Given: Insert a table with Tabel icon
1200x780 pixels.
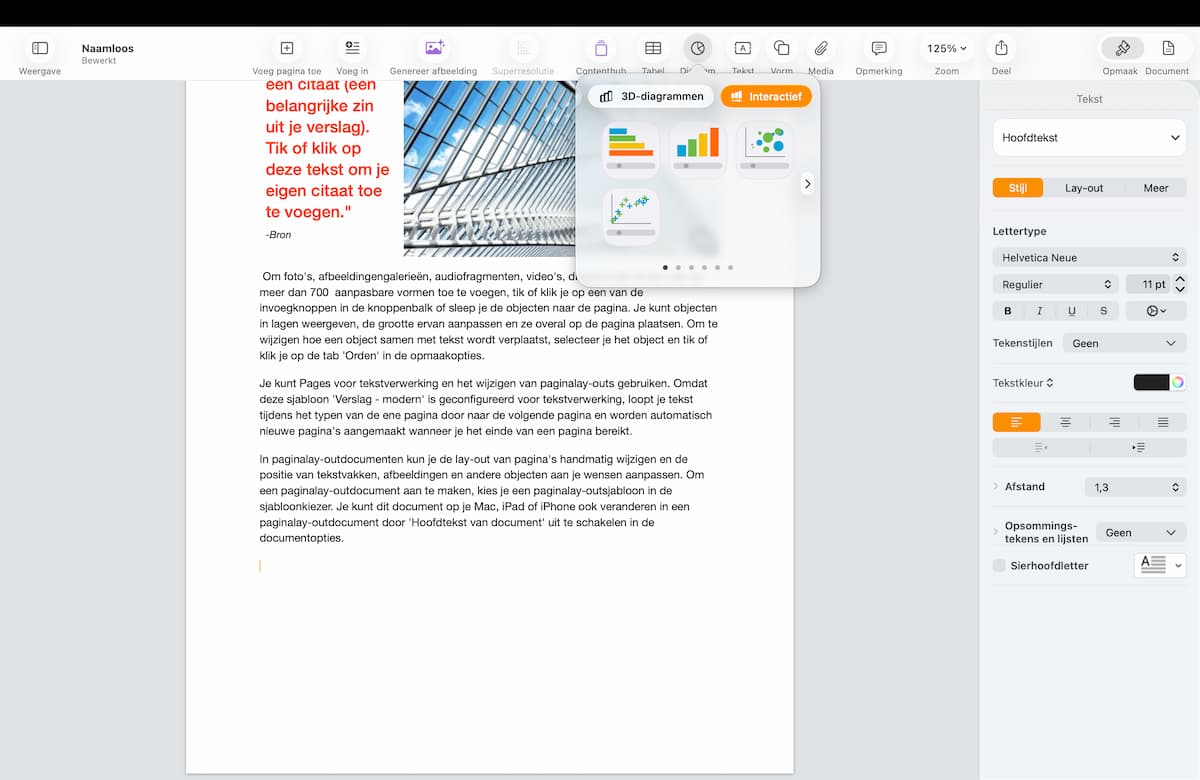Looking at the screenshot, I should [x=653, y=48].
